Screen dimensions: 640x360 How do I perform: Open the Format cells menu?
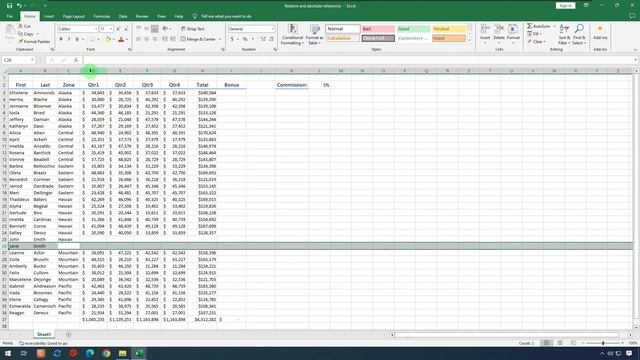tap(513, 33)
